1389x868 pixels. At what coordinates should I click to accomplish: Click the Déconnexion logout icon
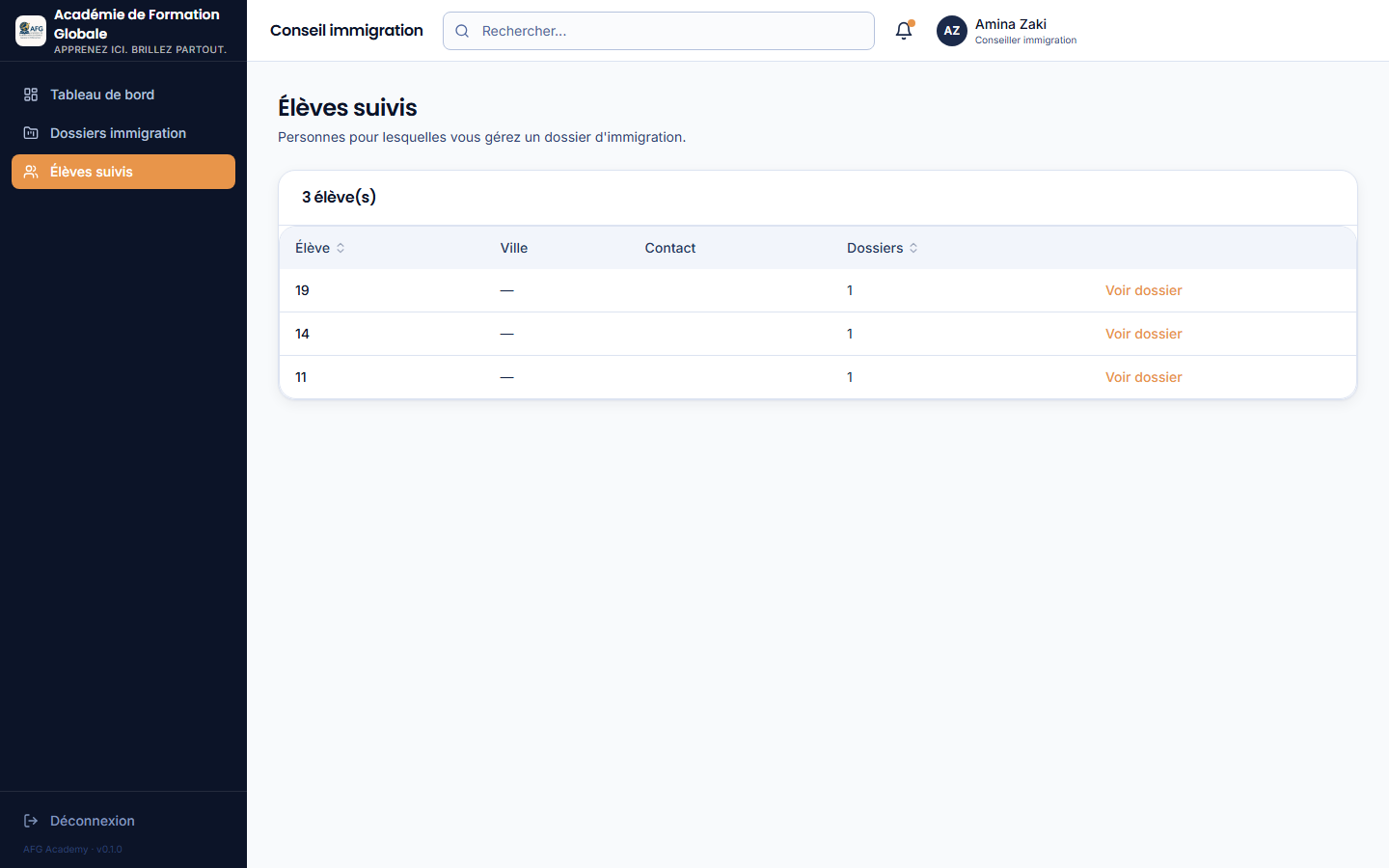[x=31, y=821]
